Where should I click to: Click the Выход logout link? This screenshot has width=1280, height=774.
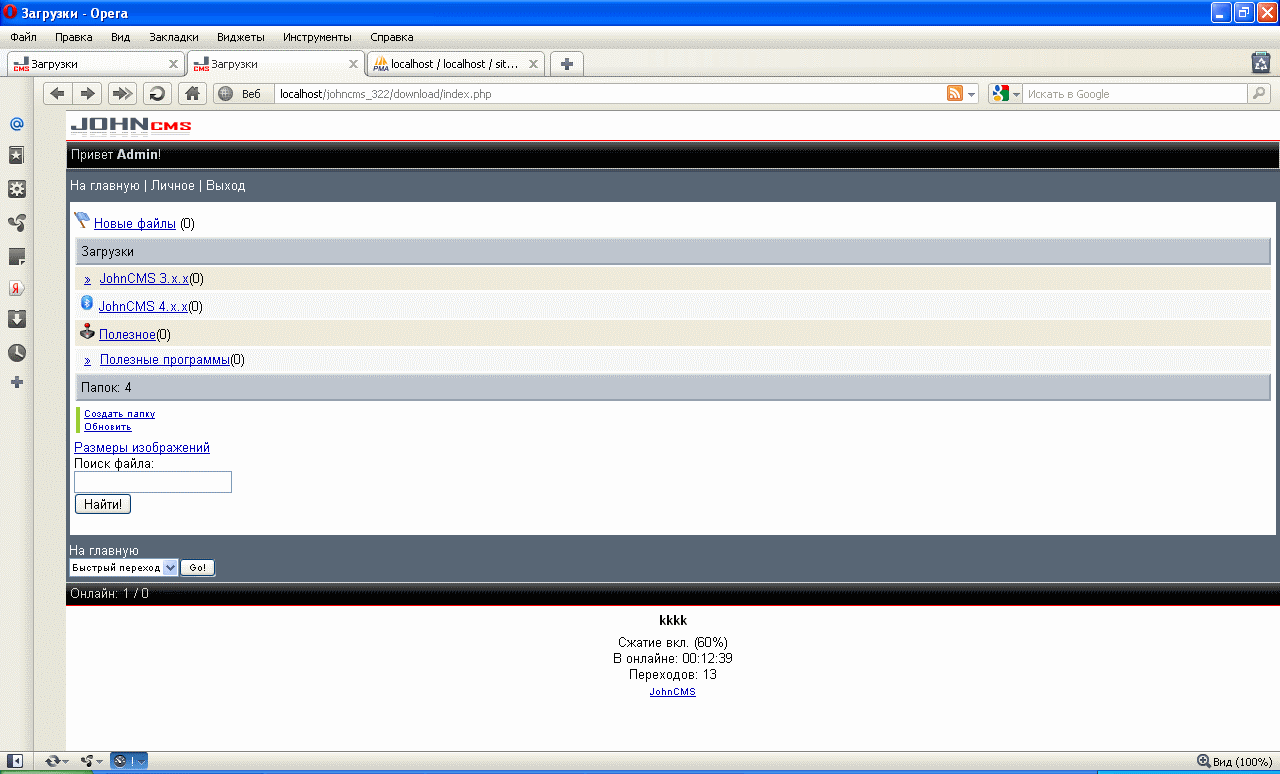coord(225,186)
